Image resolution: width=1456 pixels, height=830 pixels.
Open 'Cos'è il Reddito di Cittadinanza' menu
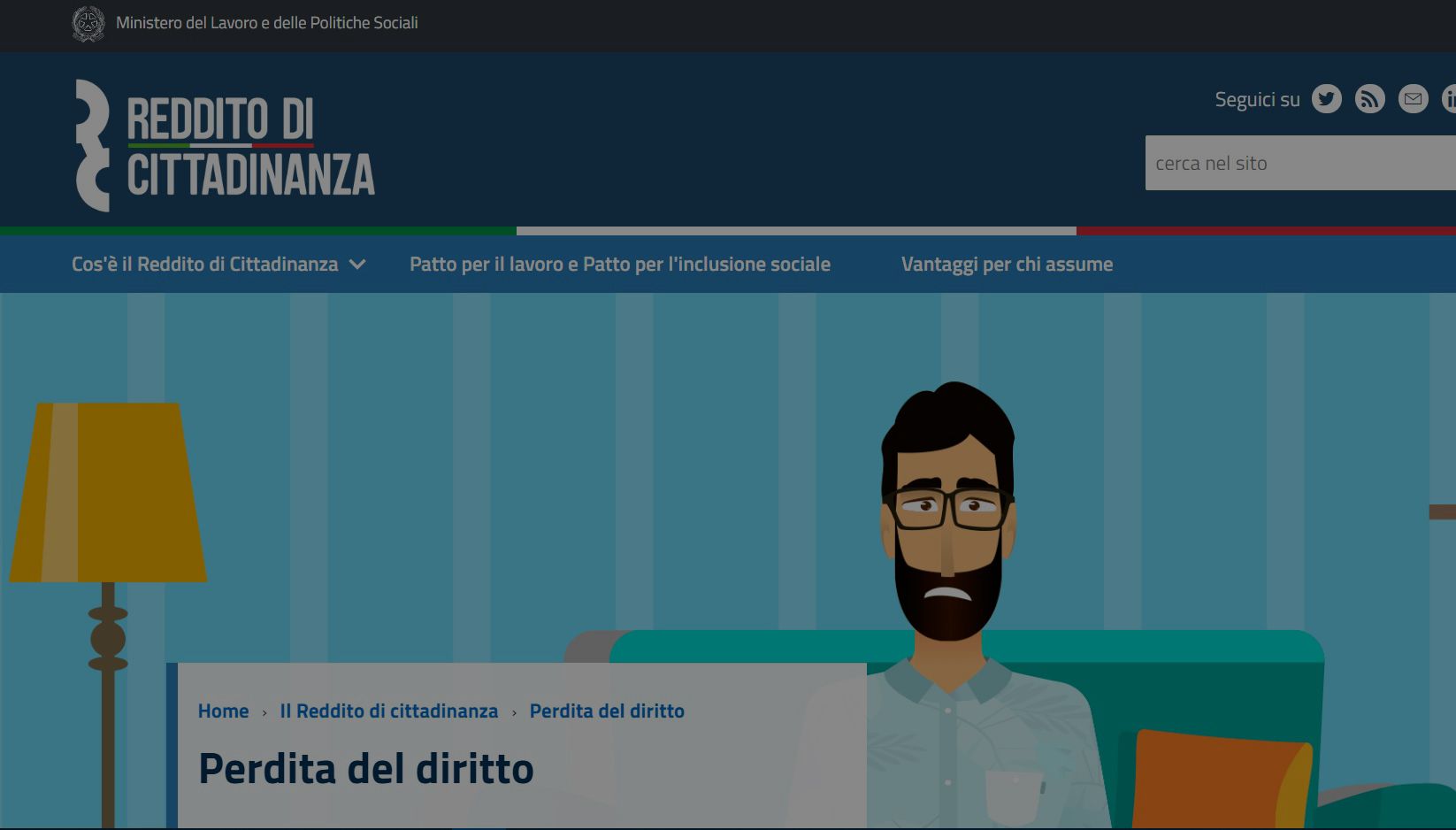(x=204, y=264)
